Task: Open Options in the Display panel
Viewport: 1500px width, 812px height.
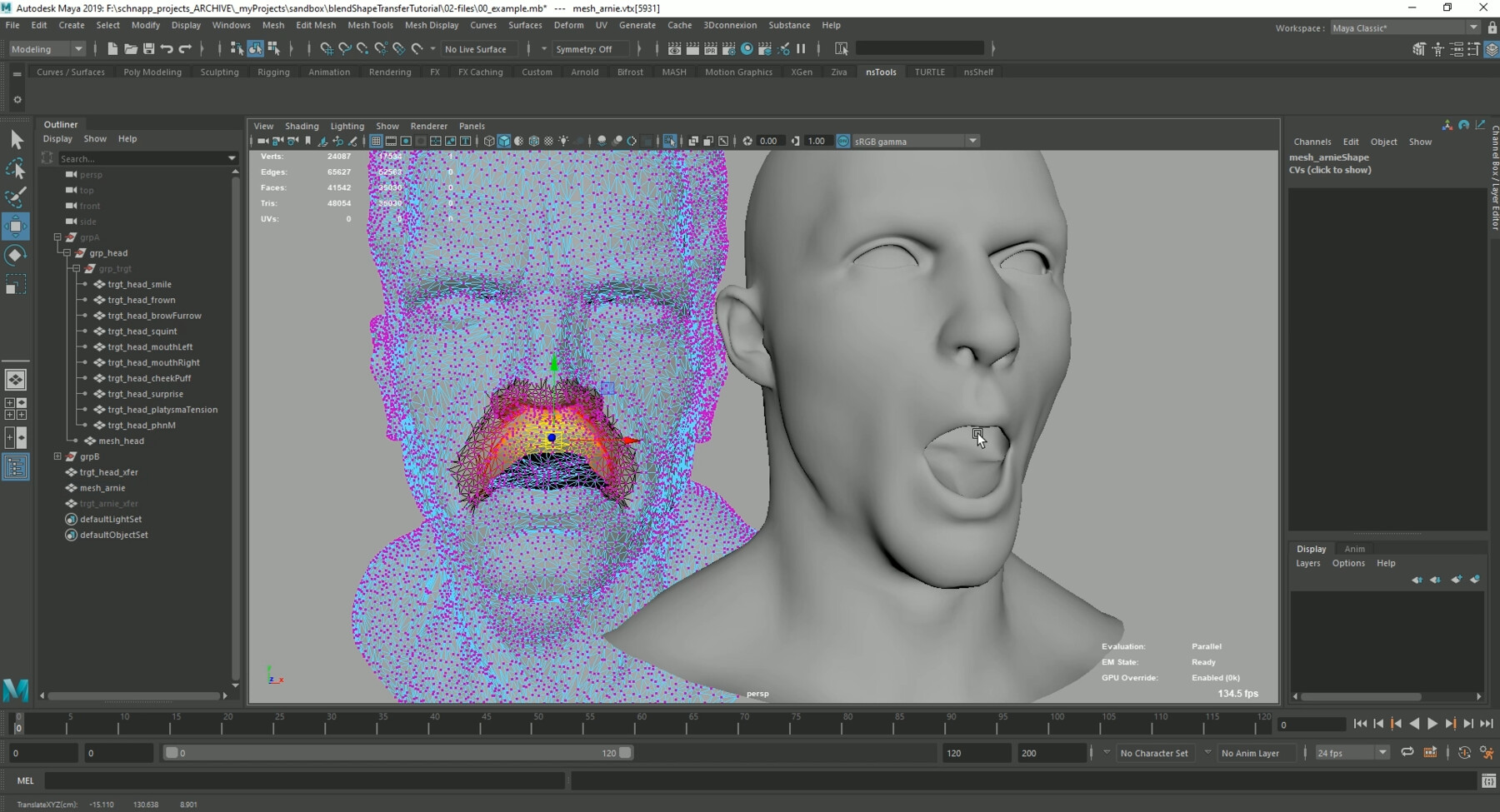Action: click(1349, 563)
